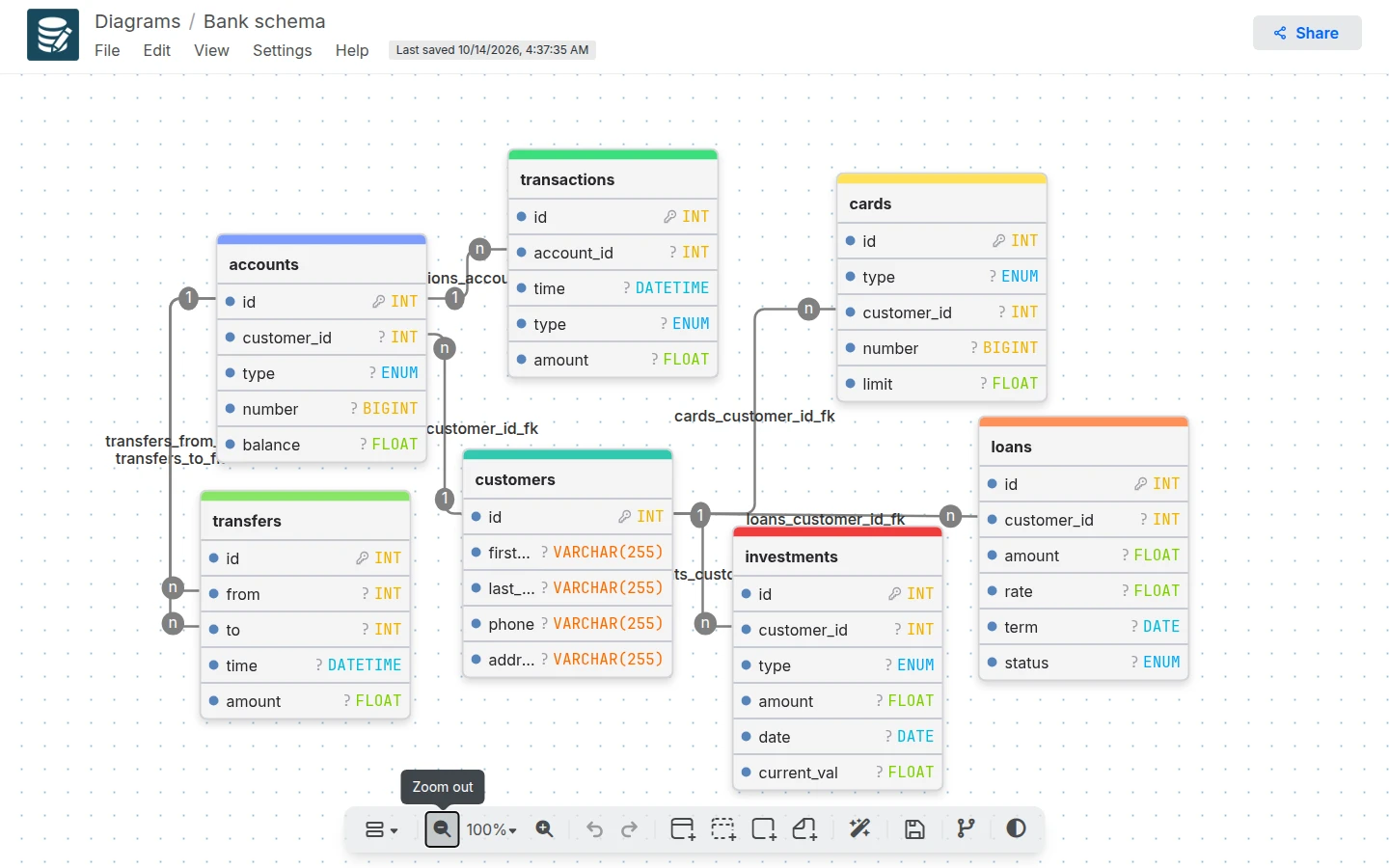Add a new table with toolbar icon
Image resolution: width=1389 pixels, height=868 pixels.
tap(683, 829)
